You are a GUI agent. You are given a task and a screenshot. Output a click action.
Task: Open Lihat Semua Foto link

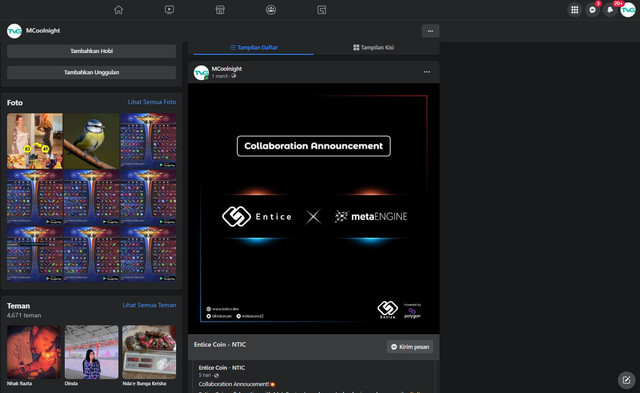[x=152, y=102]
